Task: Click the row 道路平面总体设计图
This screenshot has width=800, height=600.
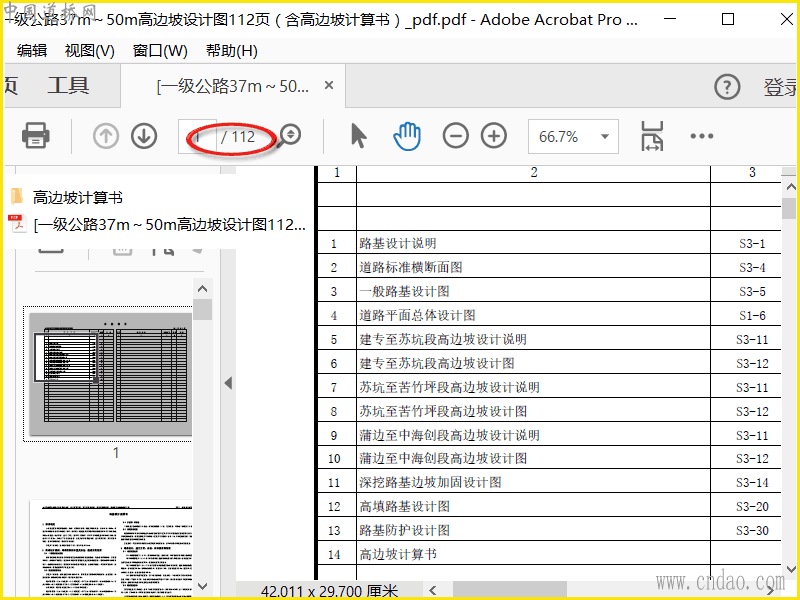Action: click(x=549, y=315)
